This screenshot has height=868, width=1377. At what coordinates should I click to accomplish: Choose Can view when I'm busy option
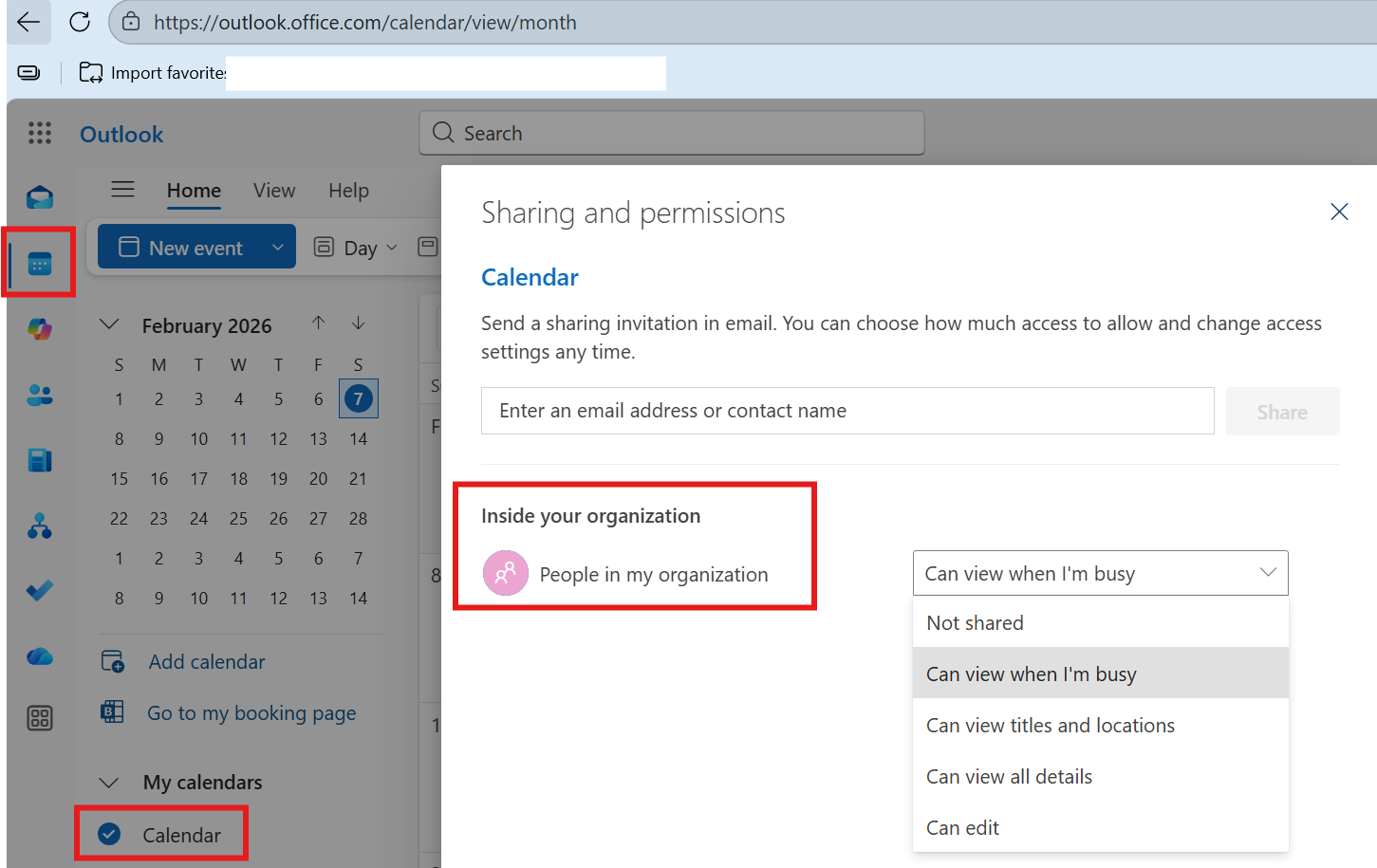point(1101,674)
